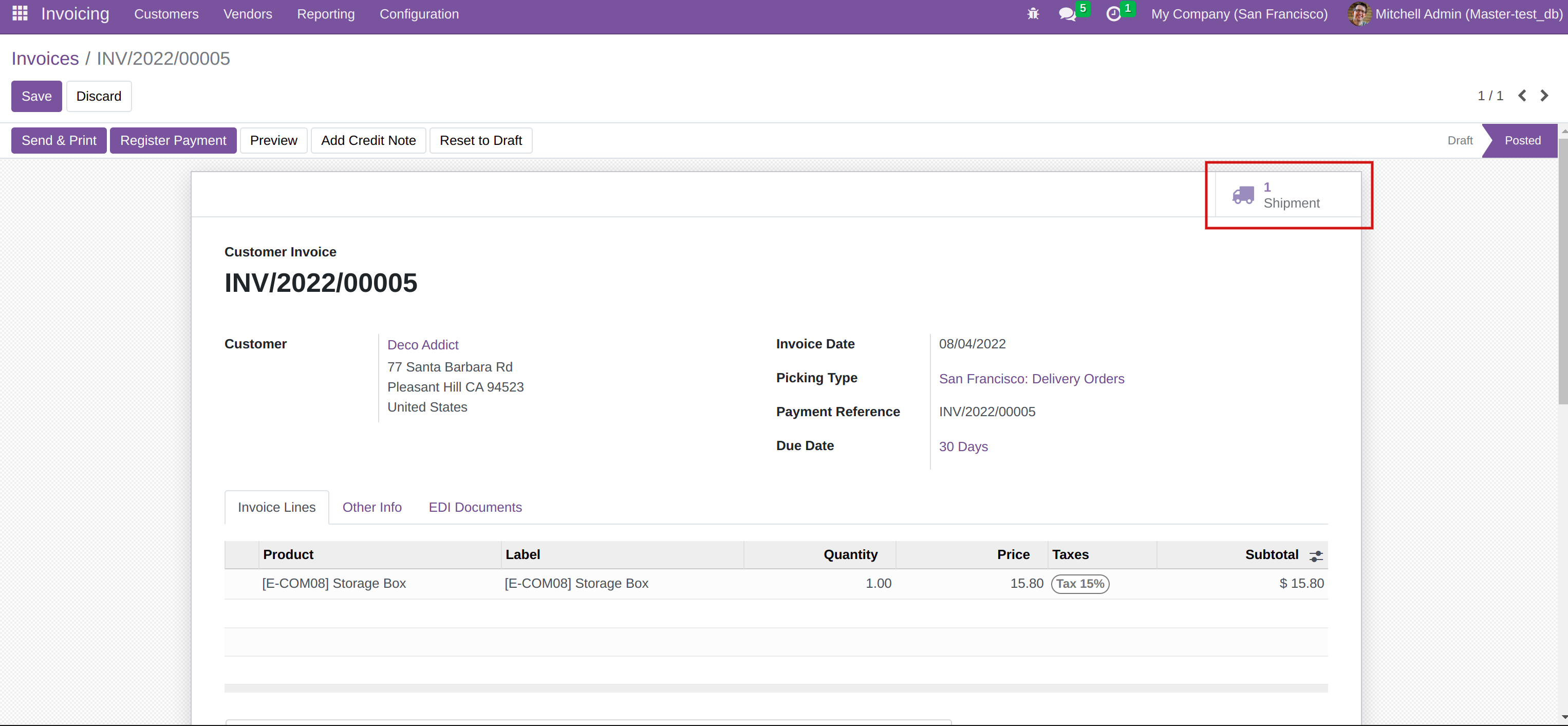Image resolution: width=1568 pixels, height=726 pixels.
Task: Click the debug bug icon
Action: click(x=1033, y=13)
